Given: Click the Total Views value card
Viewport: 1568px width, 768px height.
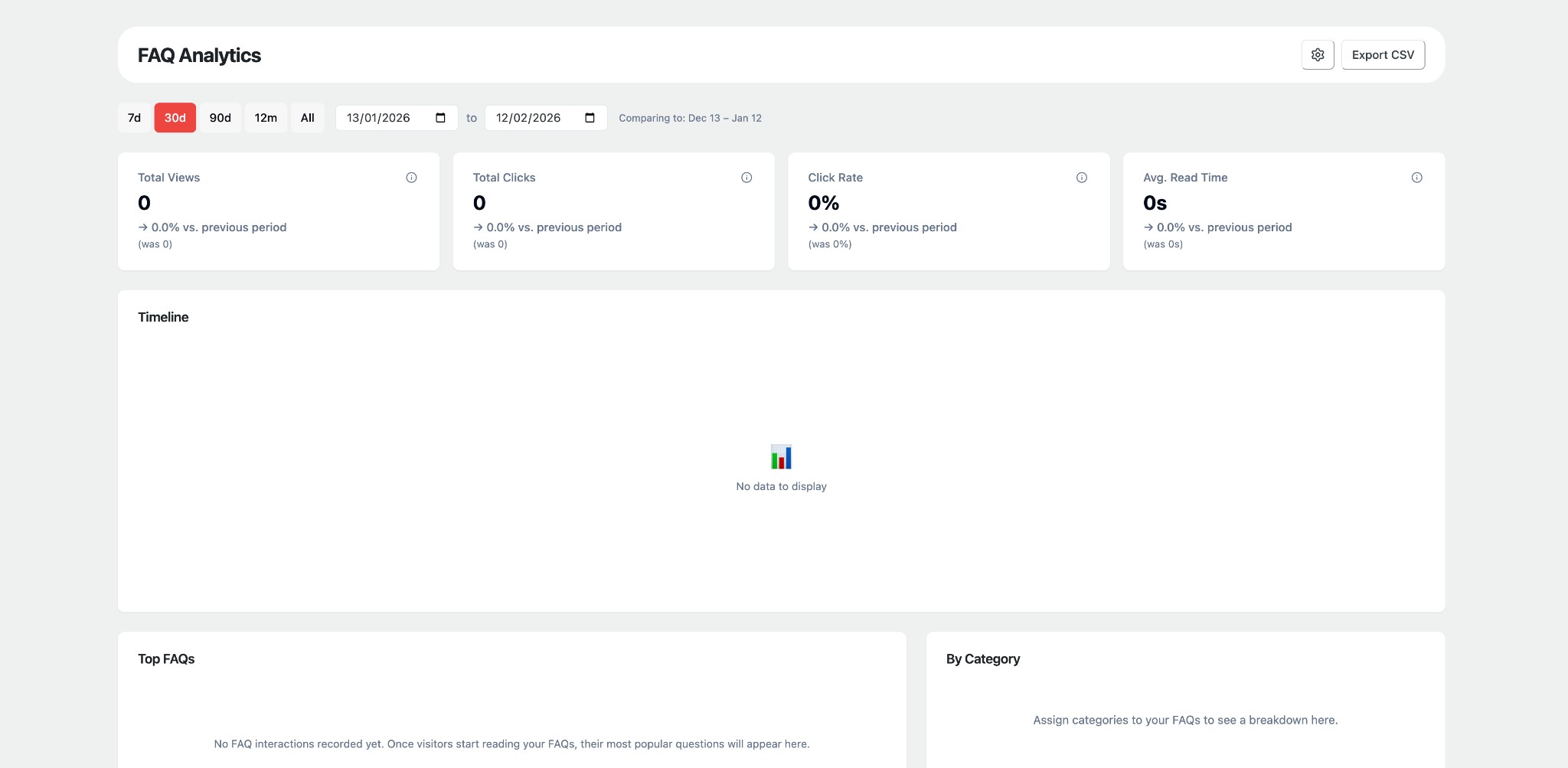Looking at the screenshot, I should [279, 211].
